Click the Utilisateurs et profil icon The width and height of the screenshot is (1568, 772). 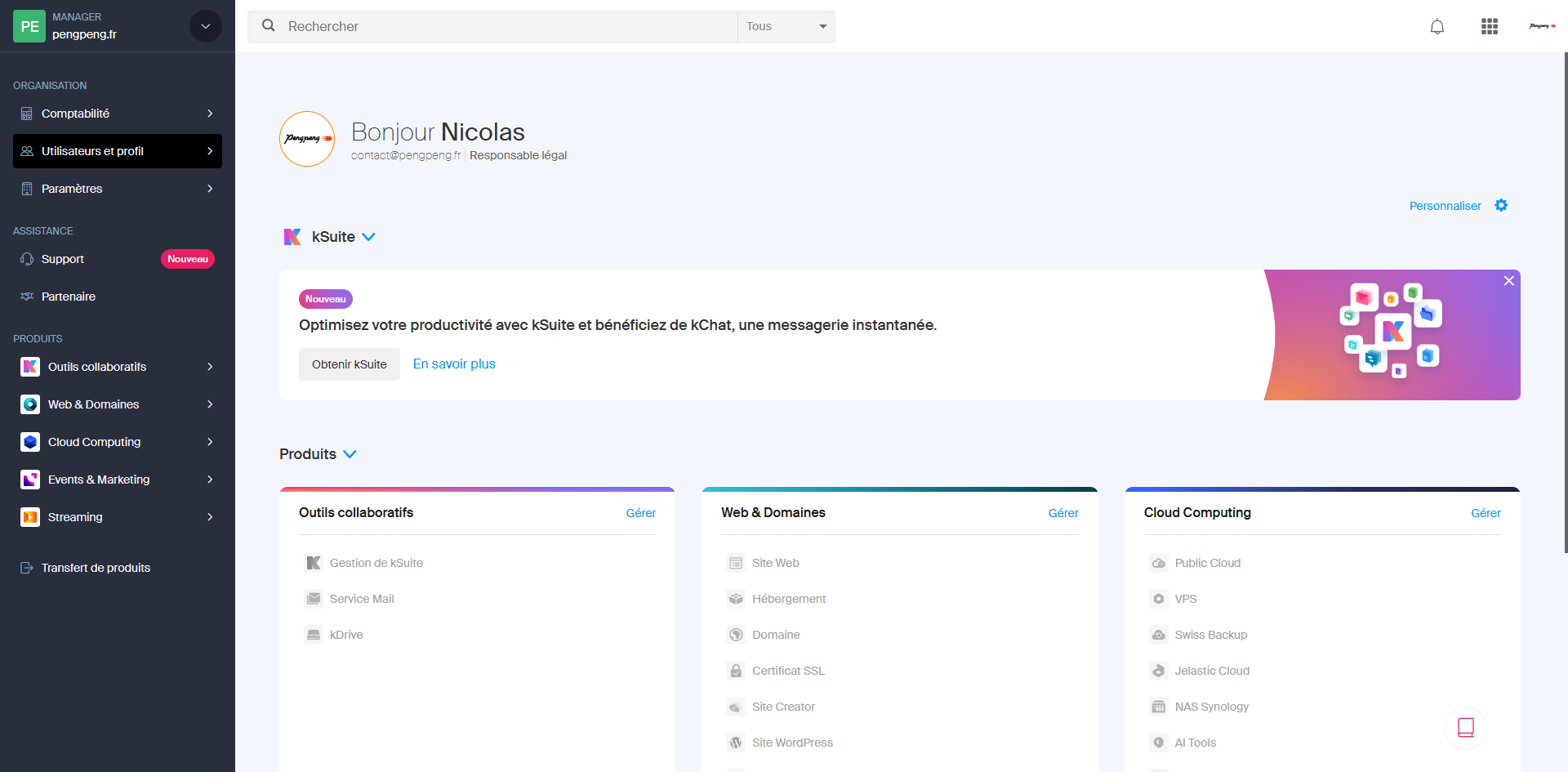click(x=27, y=151)
